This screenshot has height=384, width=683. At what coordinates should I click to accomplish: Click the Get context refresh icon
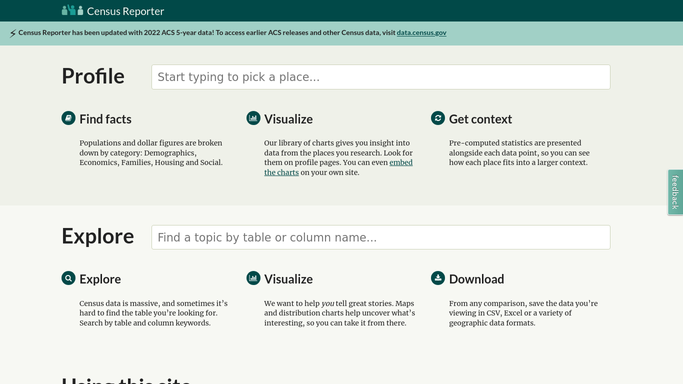coord(438,118)
